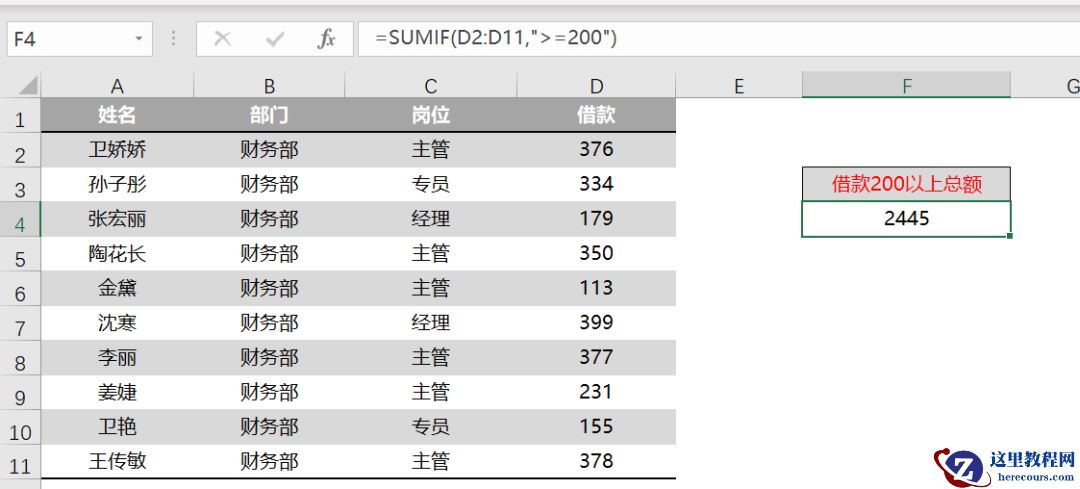Click the formula bar options dots
Viewport: 1080px width, 489px height.
point(174,39)
